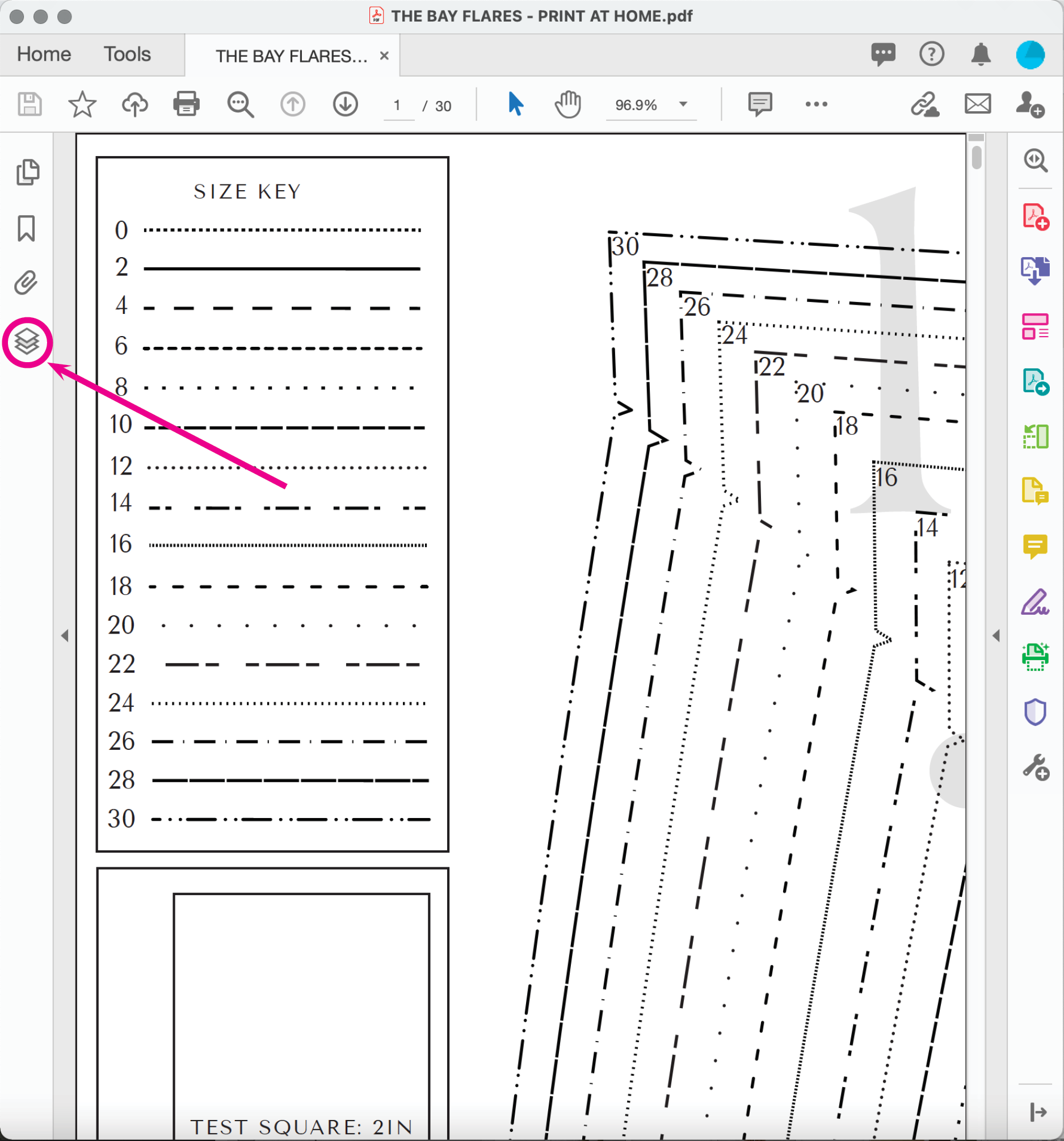
Task: Choose the Selection arrow tool
Action: pyautogui.click(x=515, y=104)
